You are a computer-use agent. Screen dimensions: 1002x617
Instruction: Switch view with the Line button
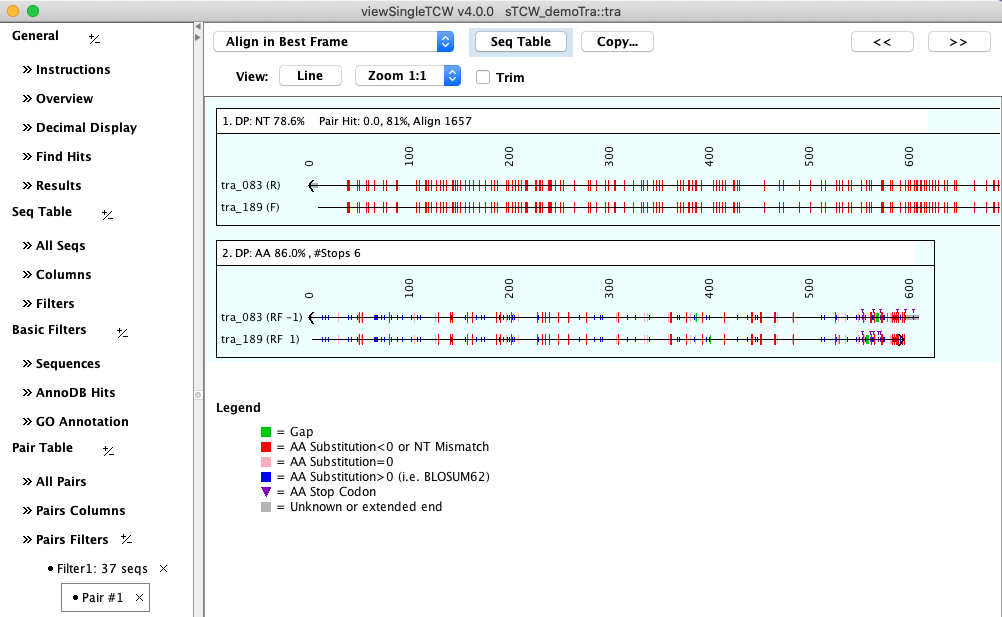(310, 76)
